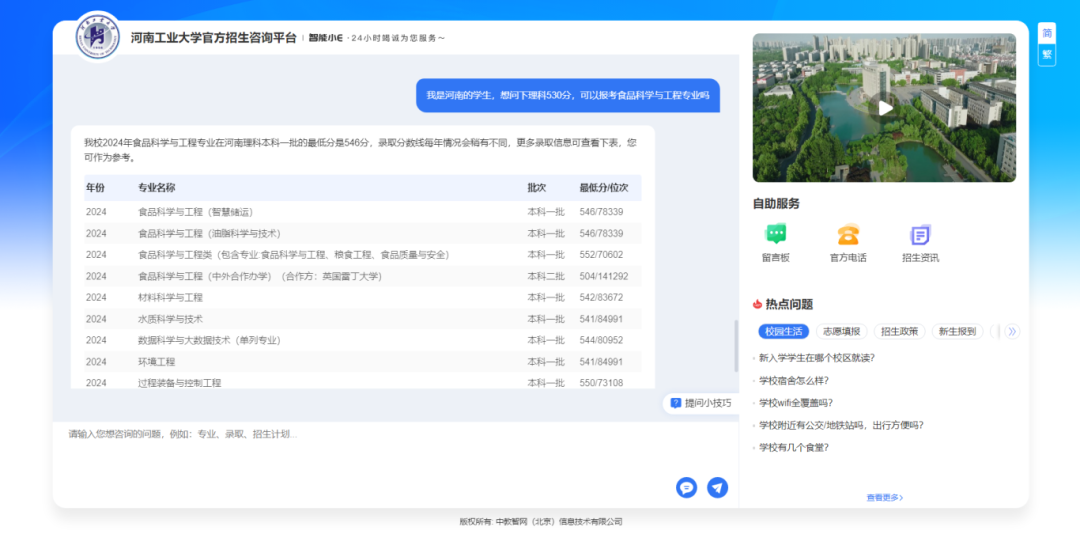Select the 校园生活 tab
This screenshot has width=1080, height=538.
(783, 331)
